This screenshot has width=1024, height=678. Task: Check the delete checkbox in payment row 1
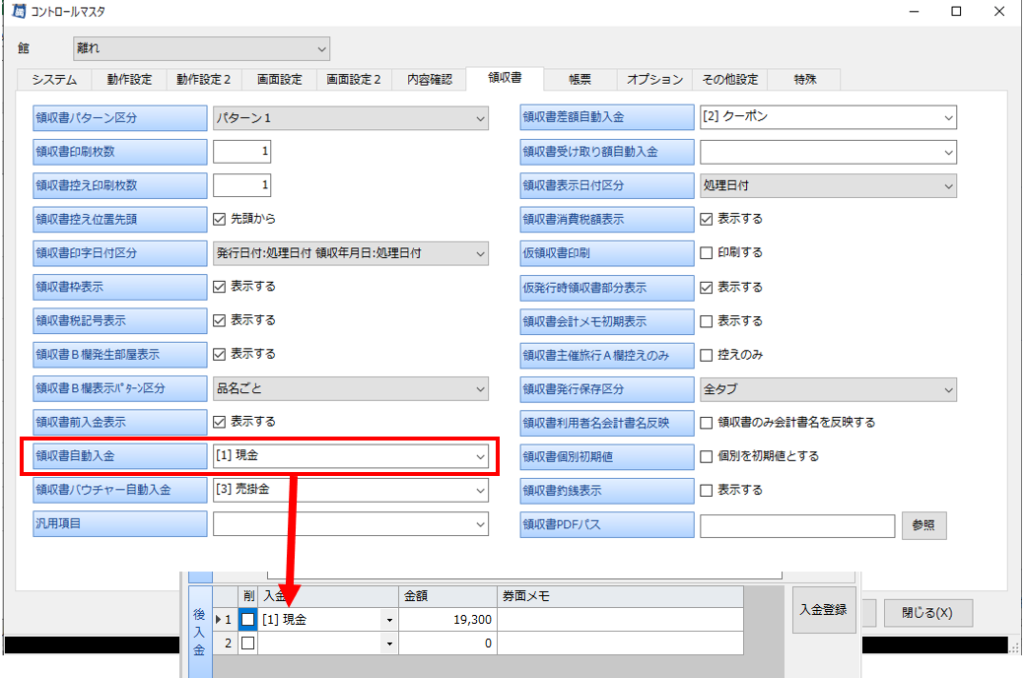(248, 620)
